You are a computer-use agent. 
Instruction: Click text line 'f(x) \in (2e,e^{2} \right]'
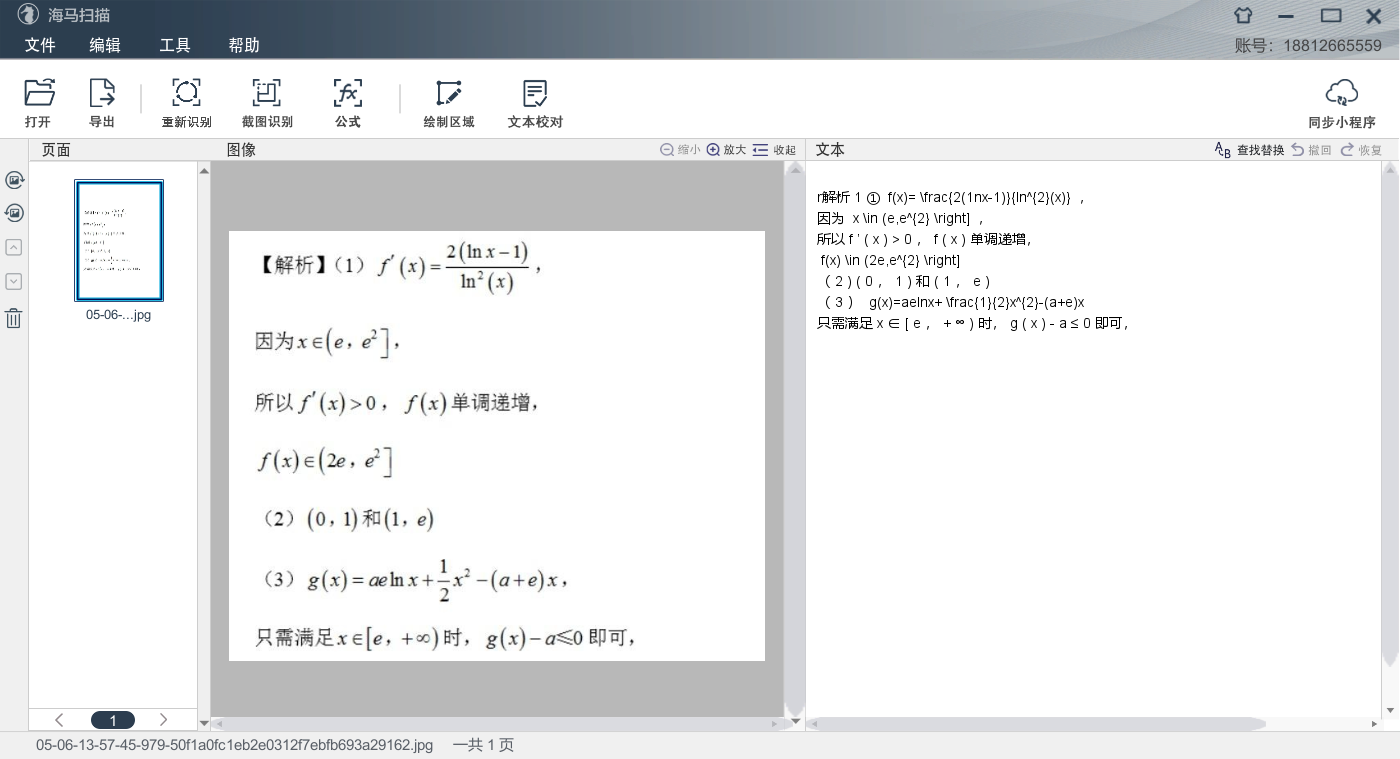click(x=890, y=260)
